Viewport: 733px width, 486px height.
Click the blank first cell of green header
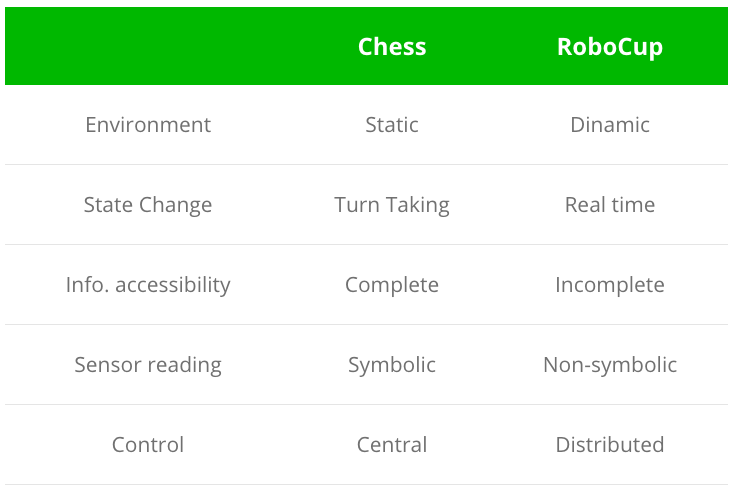pos(148,47)
